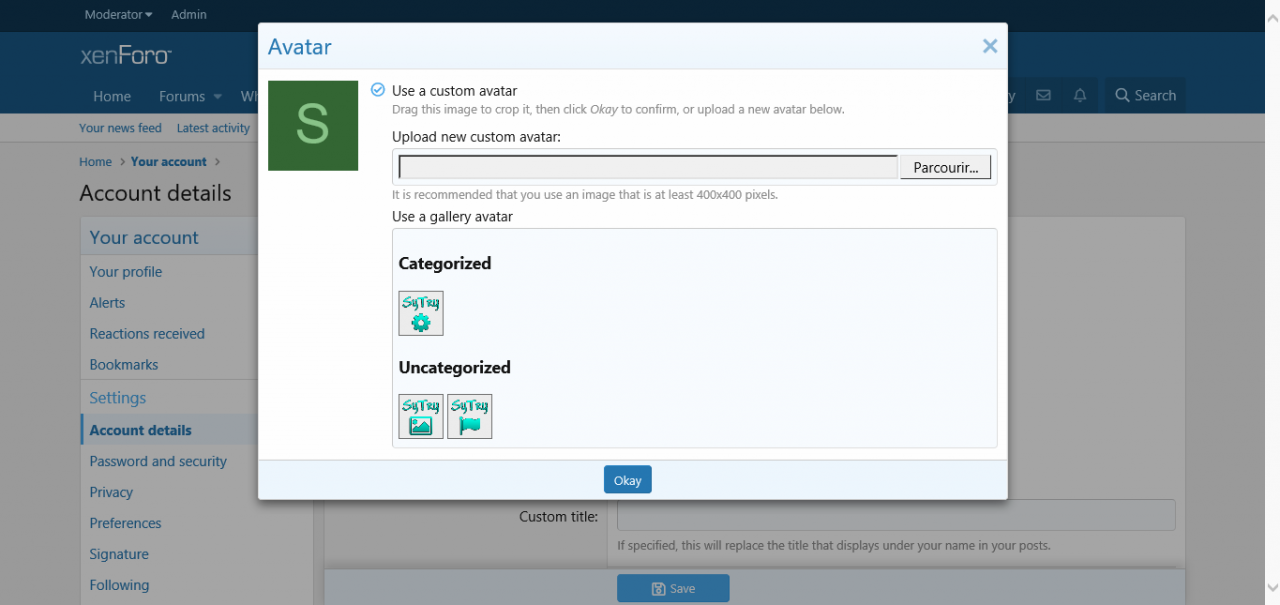Click the Parcourir... browse button
The height and width of the screenshot is (605, 1280).
pyautogui.click(x=945, y=167)
